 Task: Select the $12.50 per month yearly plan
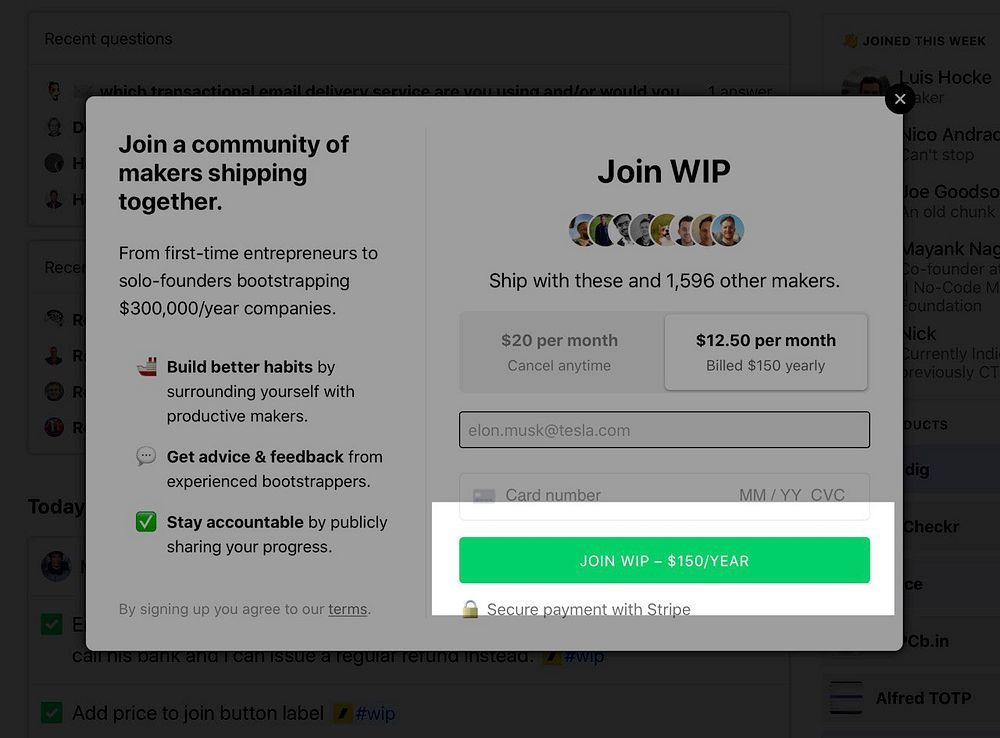765,352
